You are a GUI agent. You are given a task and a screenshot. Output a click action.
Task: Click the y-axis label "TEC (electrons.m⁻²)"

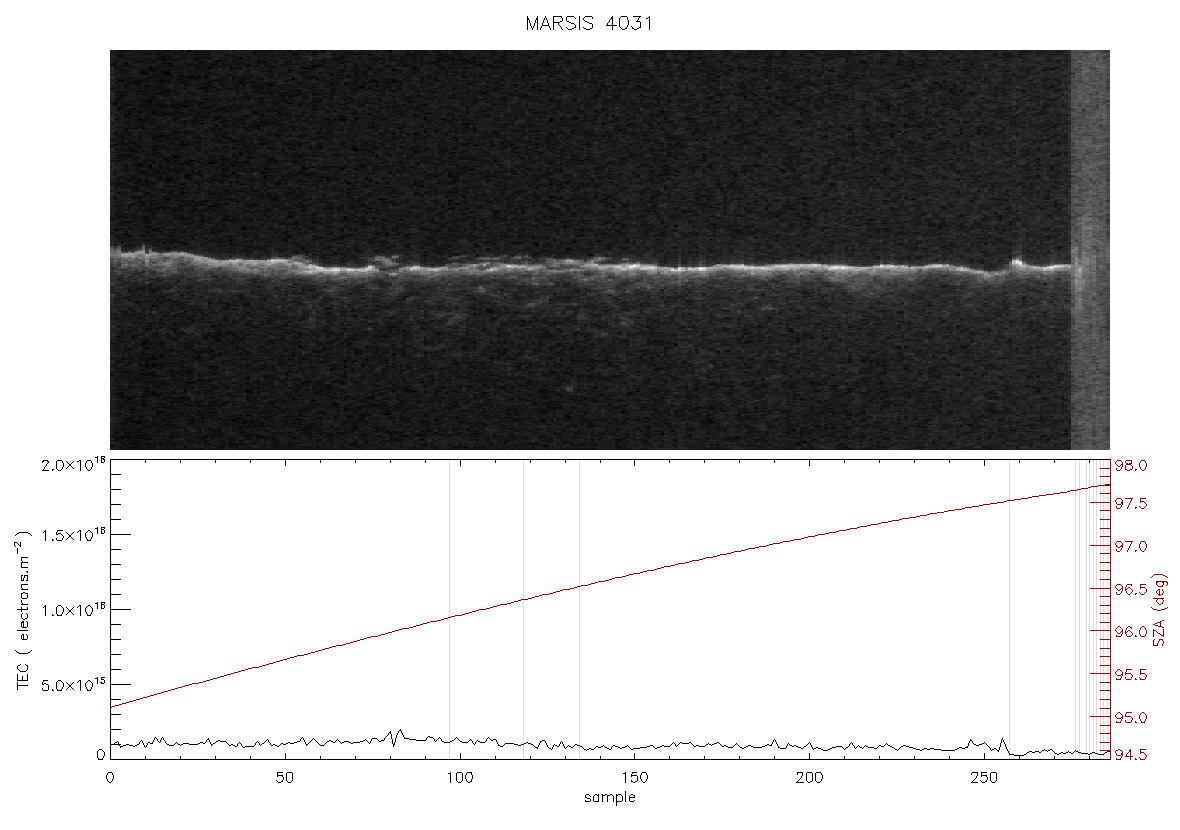23,610
